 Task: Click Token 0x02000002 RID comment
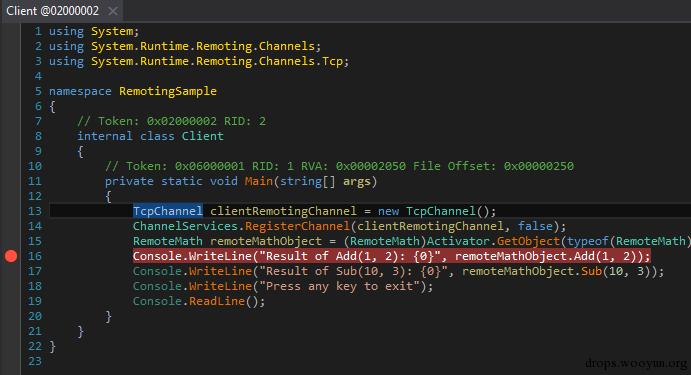(x=171, y=121)
